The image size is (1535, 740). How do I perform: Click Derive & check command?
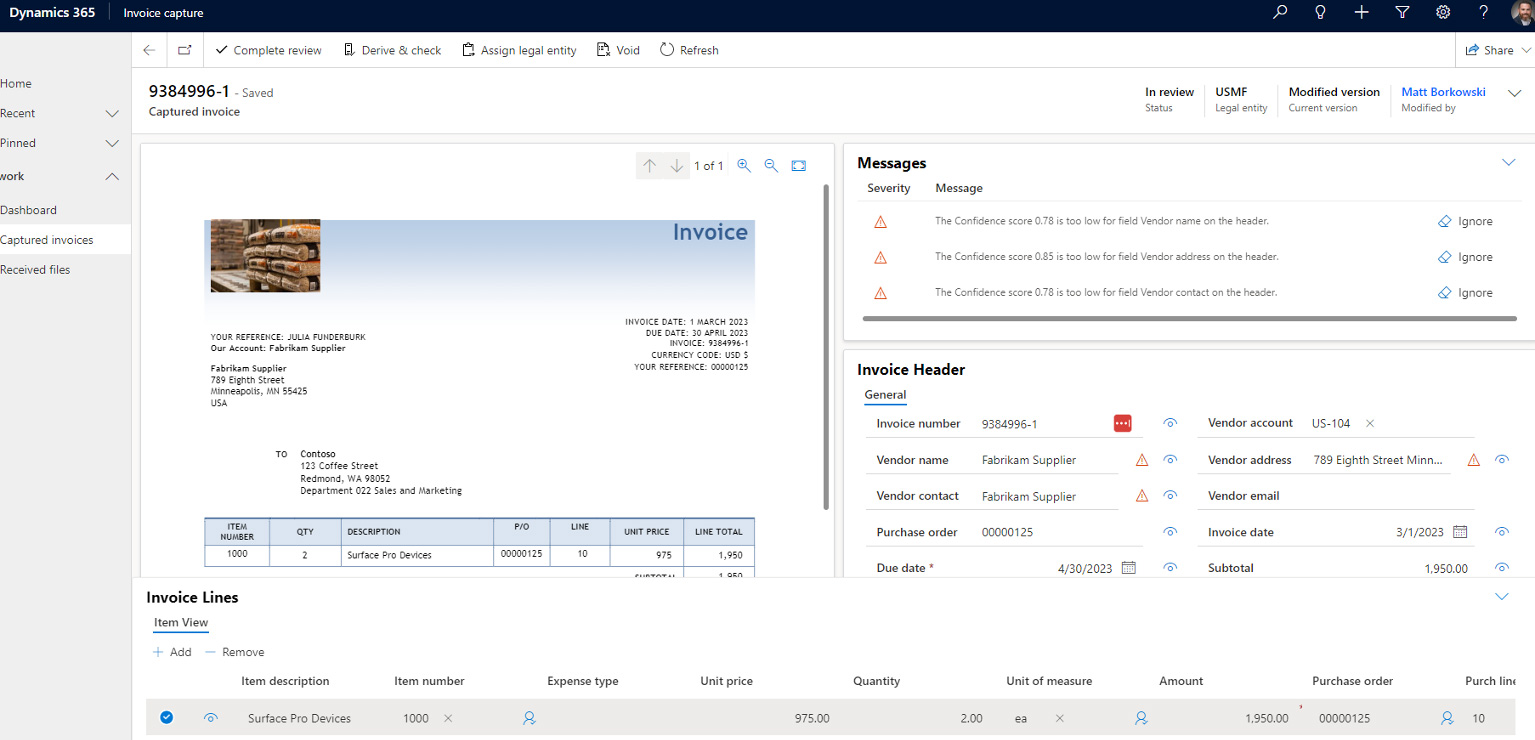[x=392, y=50]
